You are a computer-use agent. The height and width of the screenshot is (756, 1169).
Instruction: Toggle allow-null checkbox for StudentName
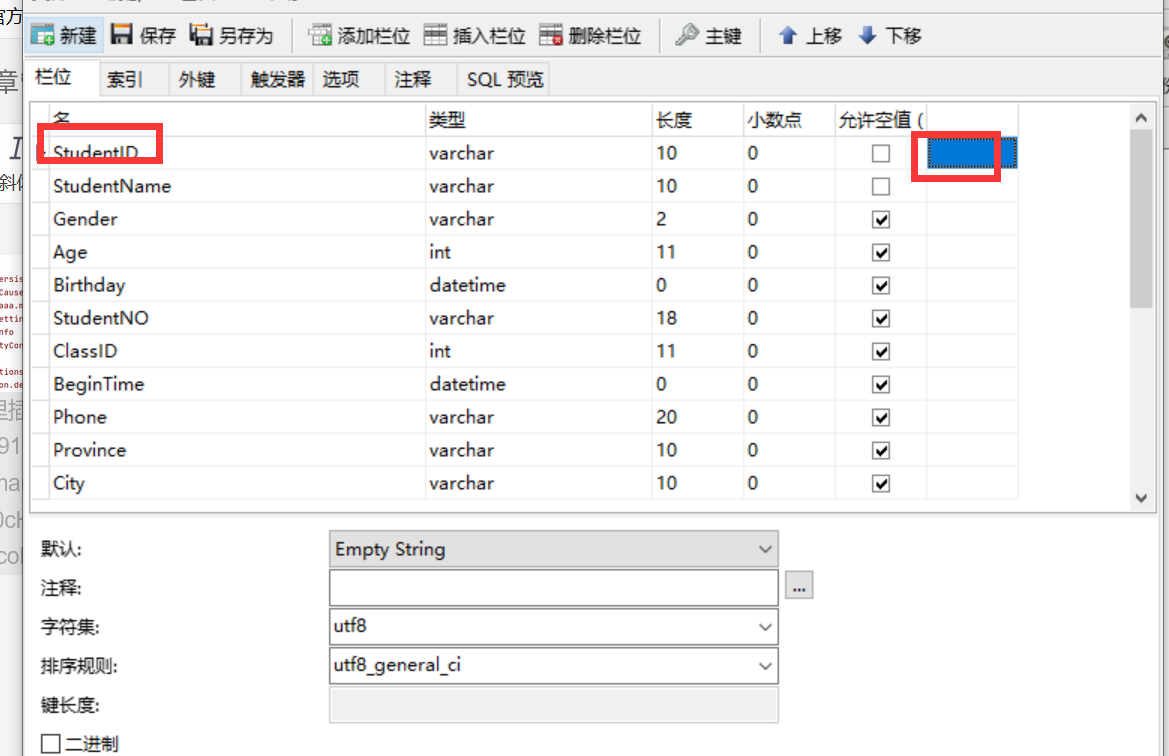[880, 186]
